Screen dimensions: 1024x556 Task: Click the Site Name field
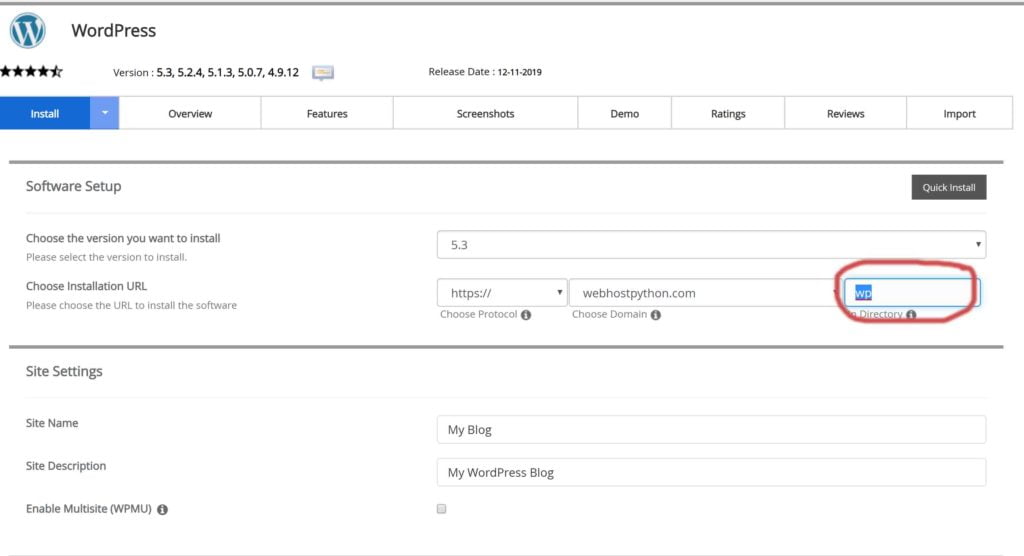pos(711,429)
